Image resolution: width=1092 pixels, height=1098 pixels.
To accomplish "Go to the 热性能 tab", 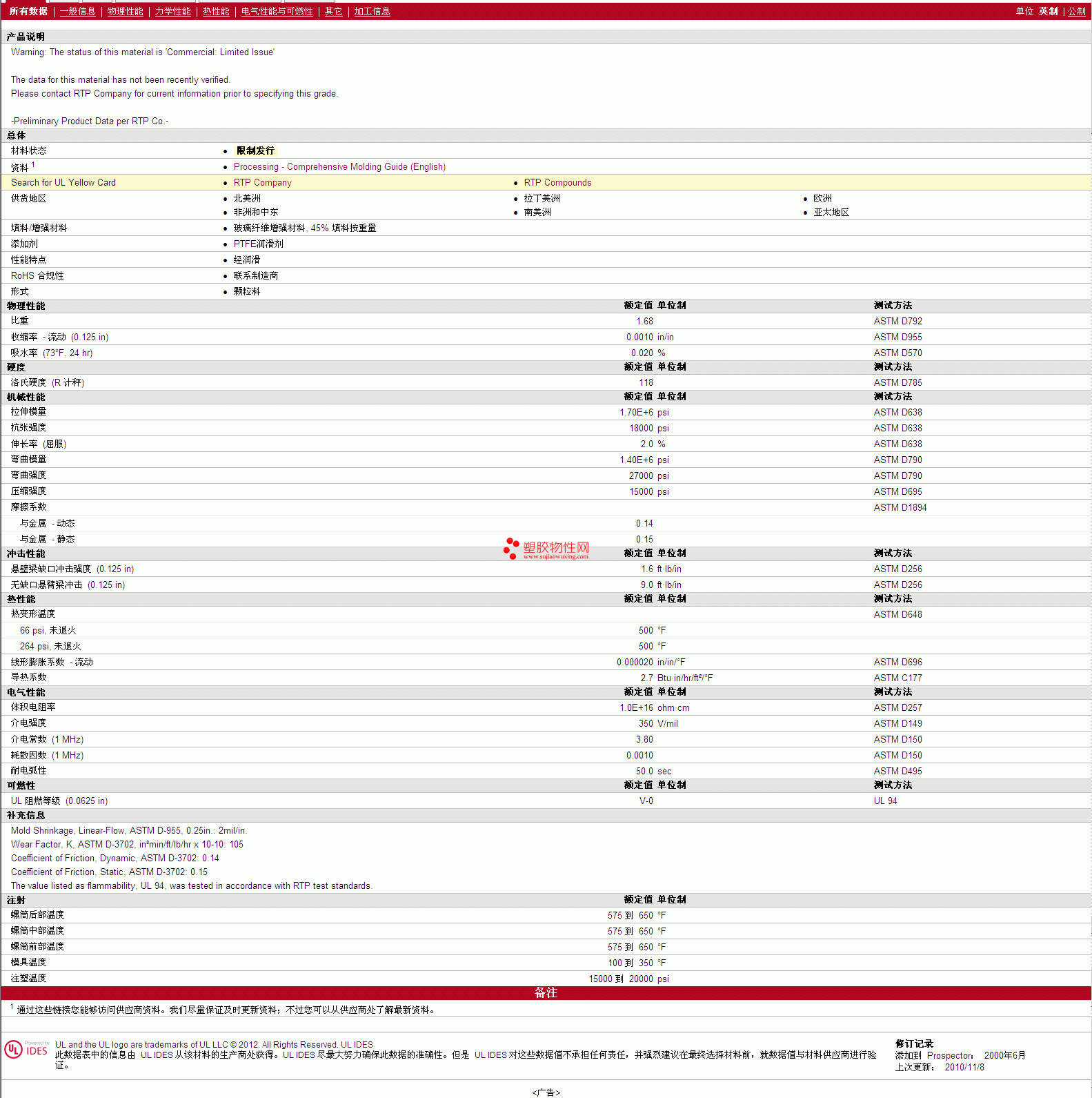I will [x=216, y=11].
